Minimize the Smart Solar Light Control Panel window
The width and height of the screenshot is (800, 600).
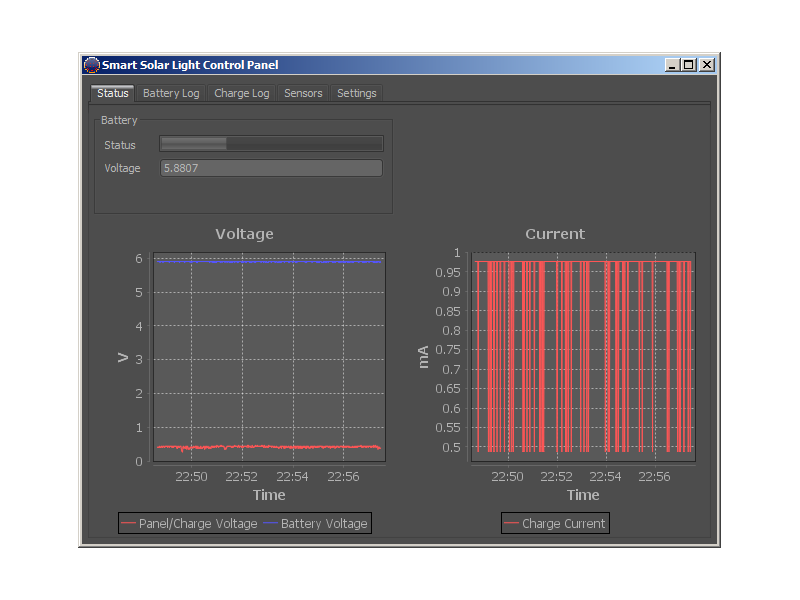pos(672,65)
